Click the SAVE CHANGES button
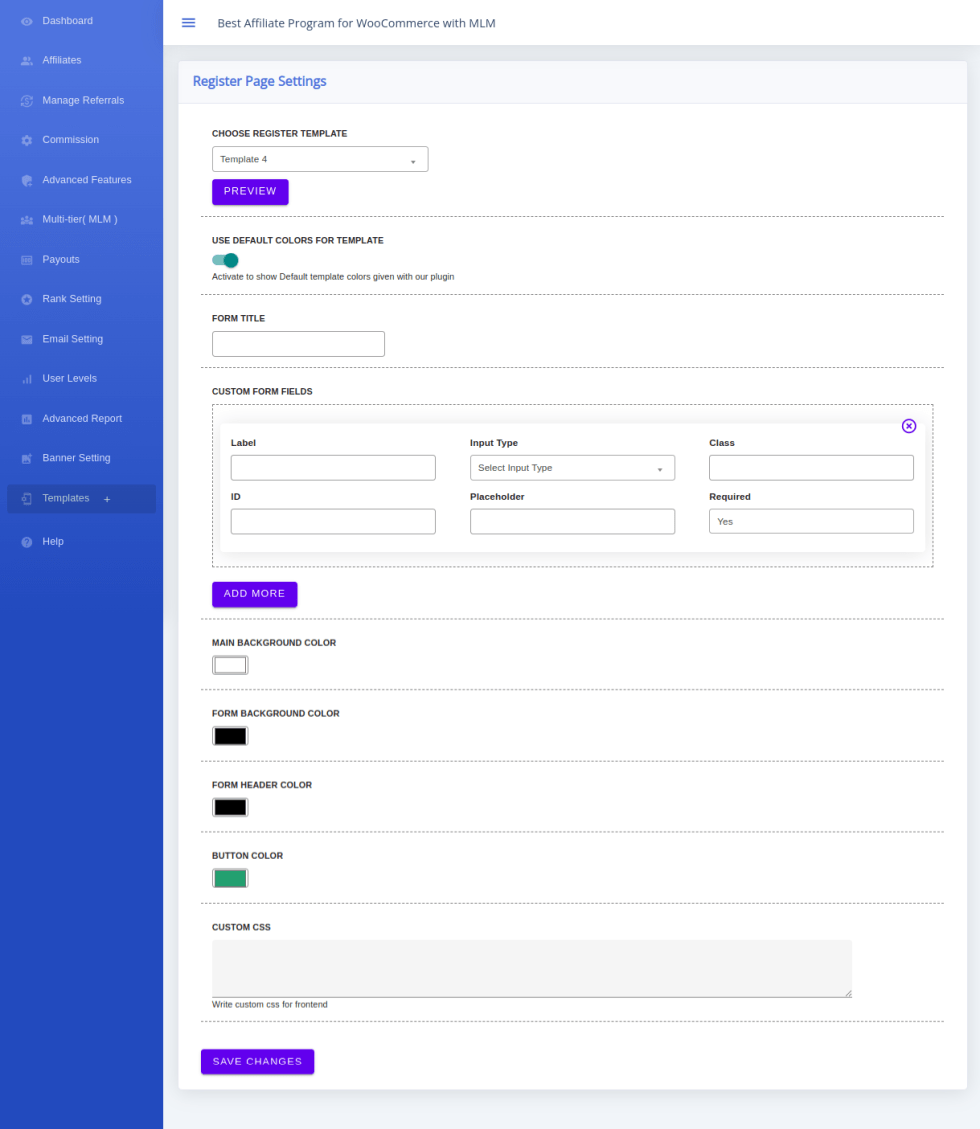 257,1061
